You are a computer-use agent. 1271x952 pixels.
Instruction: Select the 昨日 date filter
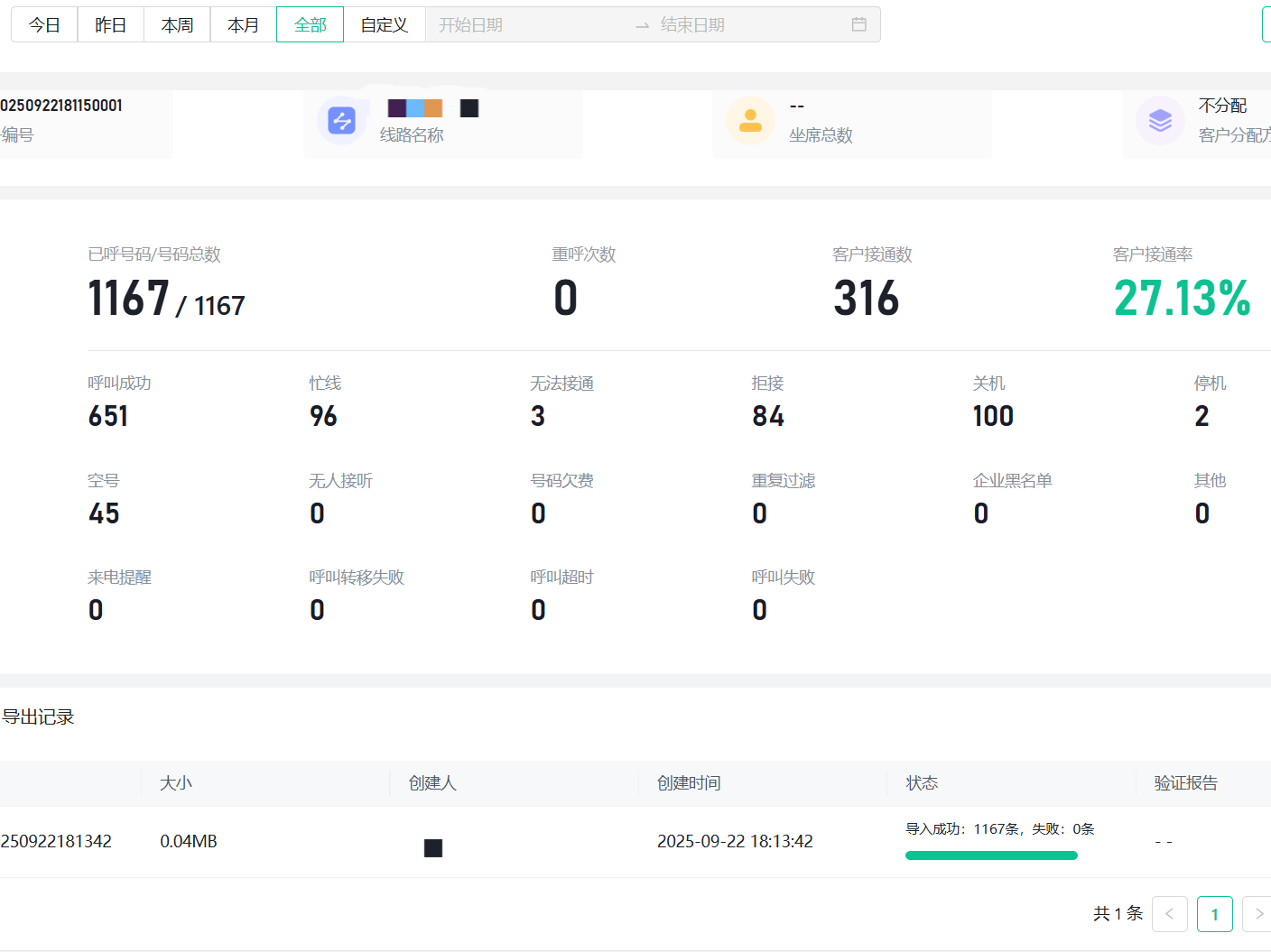pyautogui.click(x=110, y=24)
